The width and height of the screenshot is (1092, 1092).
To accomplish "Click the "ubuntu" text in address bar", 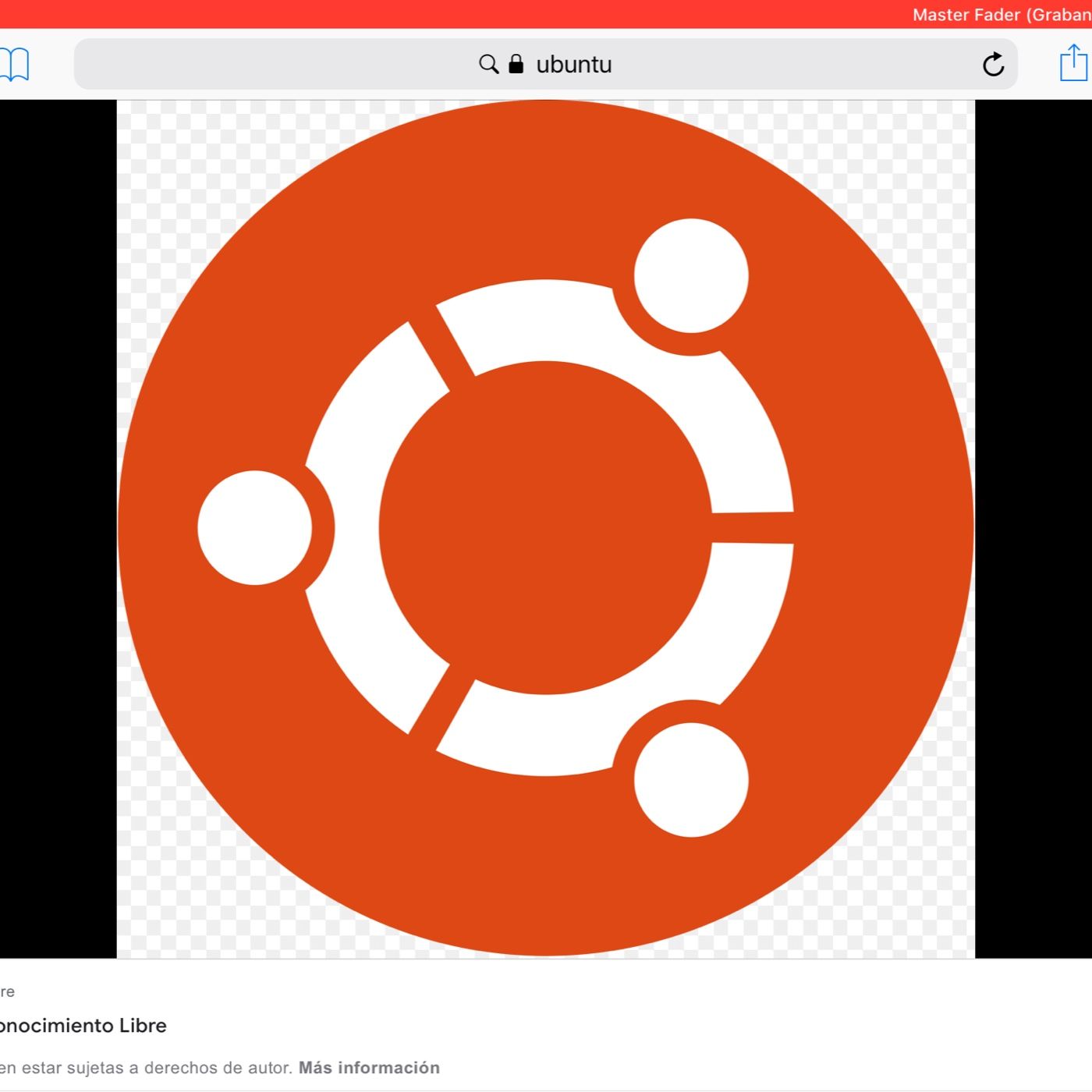I will [573, 64].
